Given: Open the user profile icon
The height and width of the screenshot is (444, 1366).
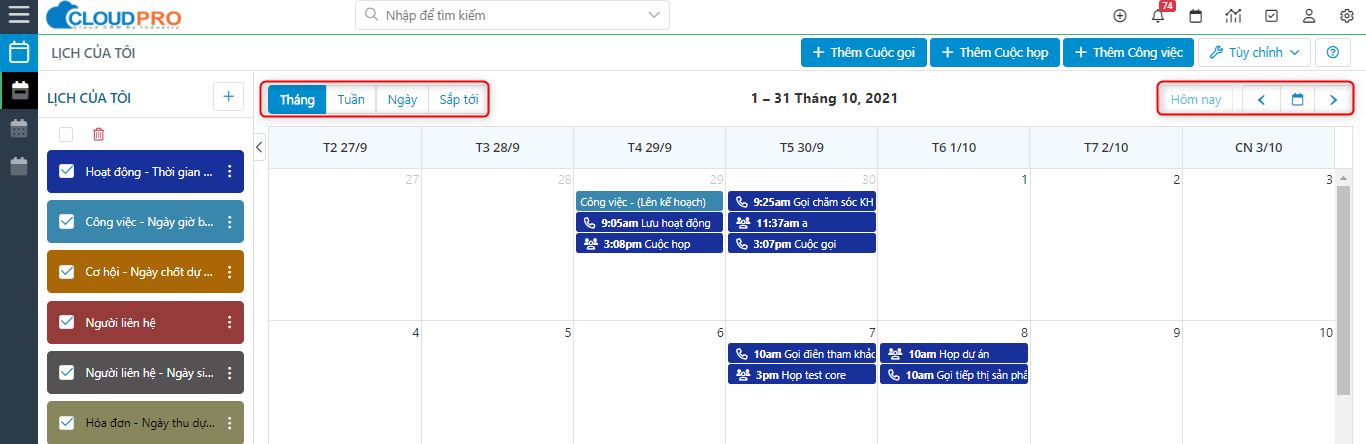Looking at the screenshot, I should pyautogui.click(x=1308, y=16).
